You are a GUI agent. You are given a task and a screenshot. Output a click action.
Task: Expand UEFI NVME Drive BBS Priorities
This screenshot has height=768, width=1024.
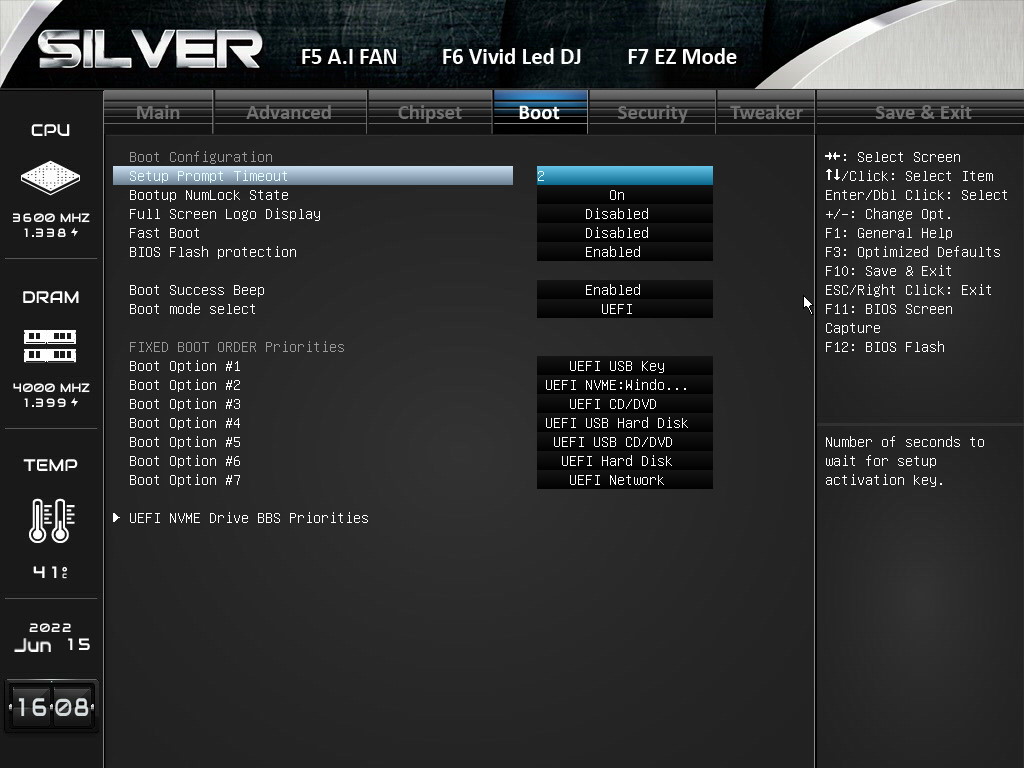(248, 518)
